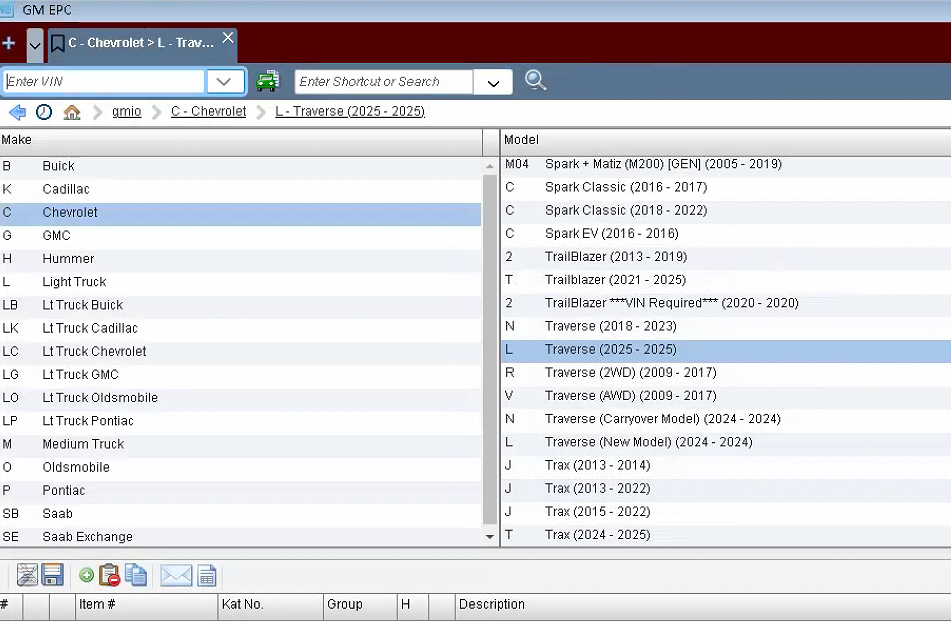Image resolution: width=951 pixels, height=621 pixels.
Task: Click the magnifying glass search icon
Action: tap(536, 80)
